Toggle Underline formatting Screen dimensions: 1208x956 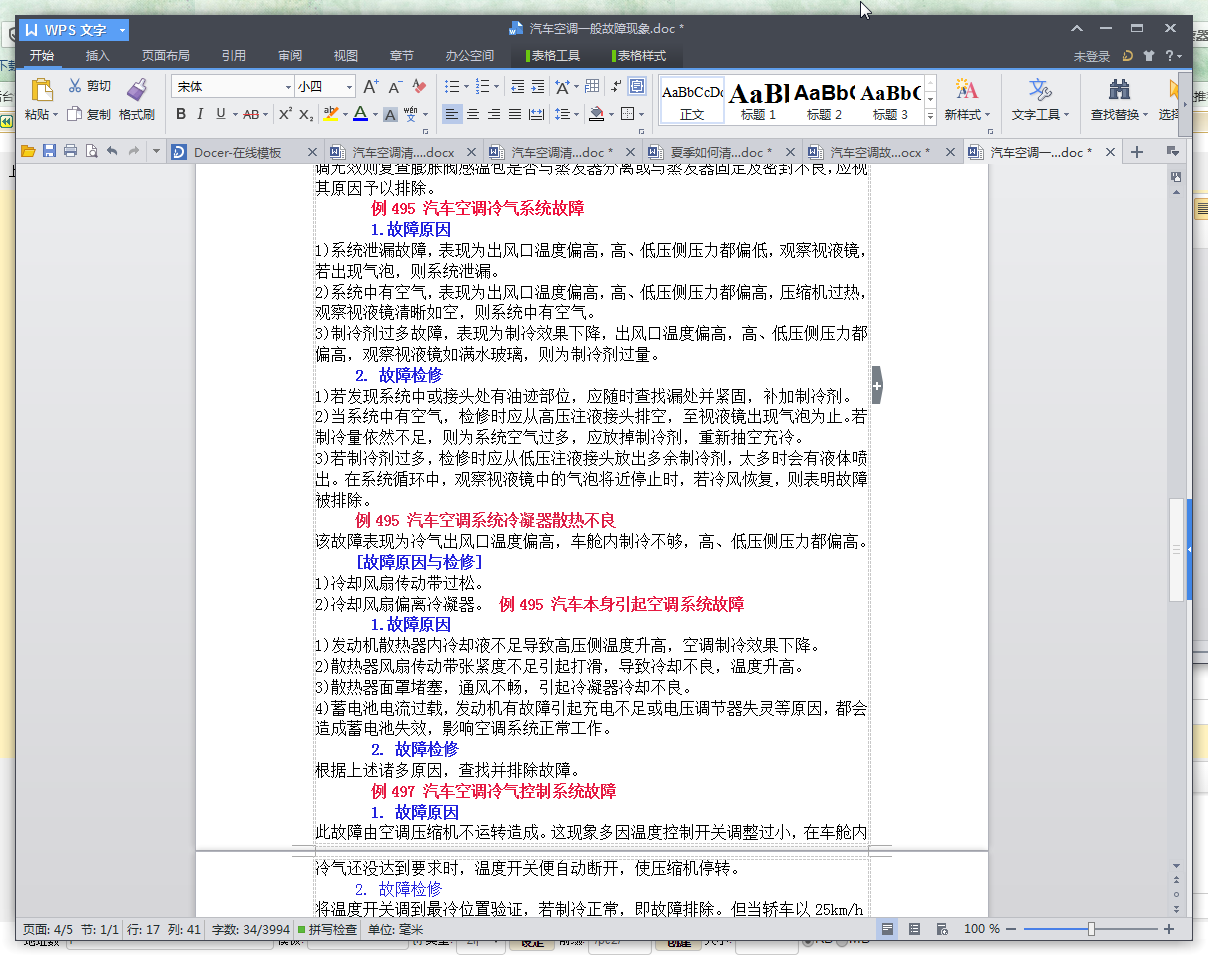[x=220, y=114]
